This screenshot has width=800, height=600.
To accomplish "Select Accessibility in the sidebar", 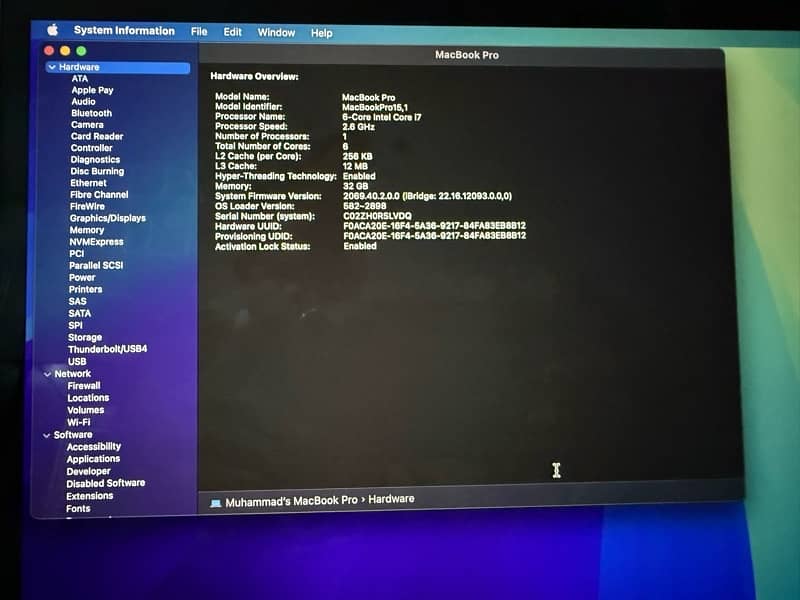I will [94, 447].
